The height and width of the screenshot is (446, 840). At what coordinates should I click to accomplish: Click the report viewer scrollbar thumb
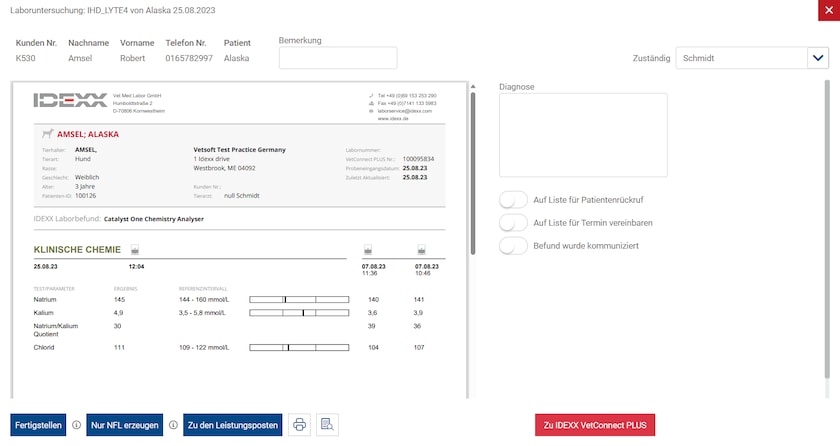click(x=472, y=173)
